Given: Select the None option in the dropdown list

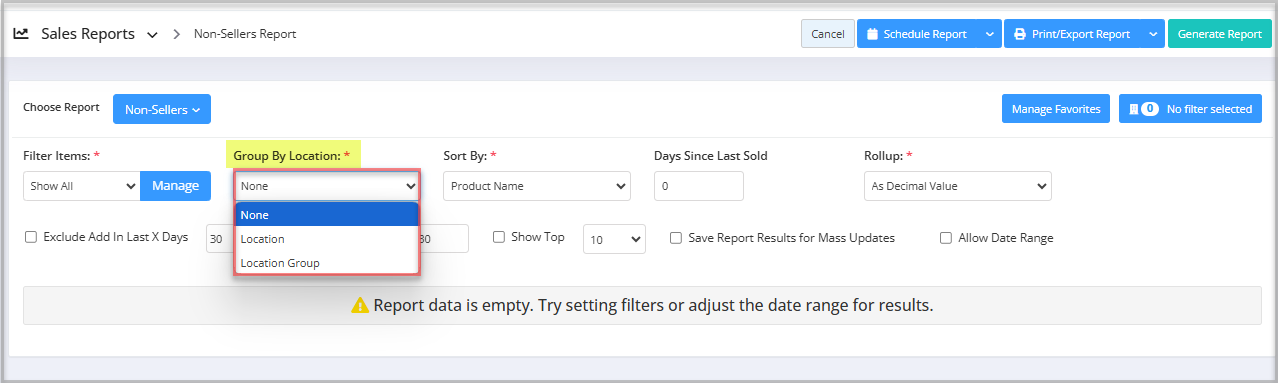Looking at the screenshot, I should pos(326,215).
